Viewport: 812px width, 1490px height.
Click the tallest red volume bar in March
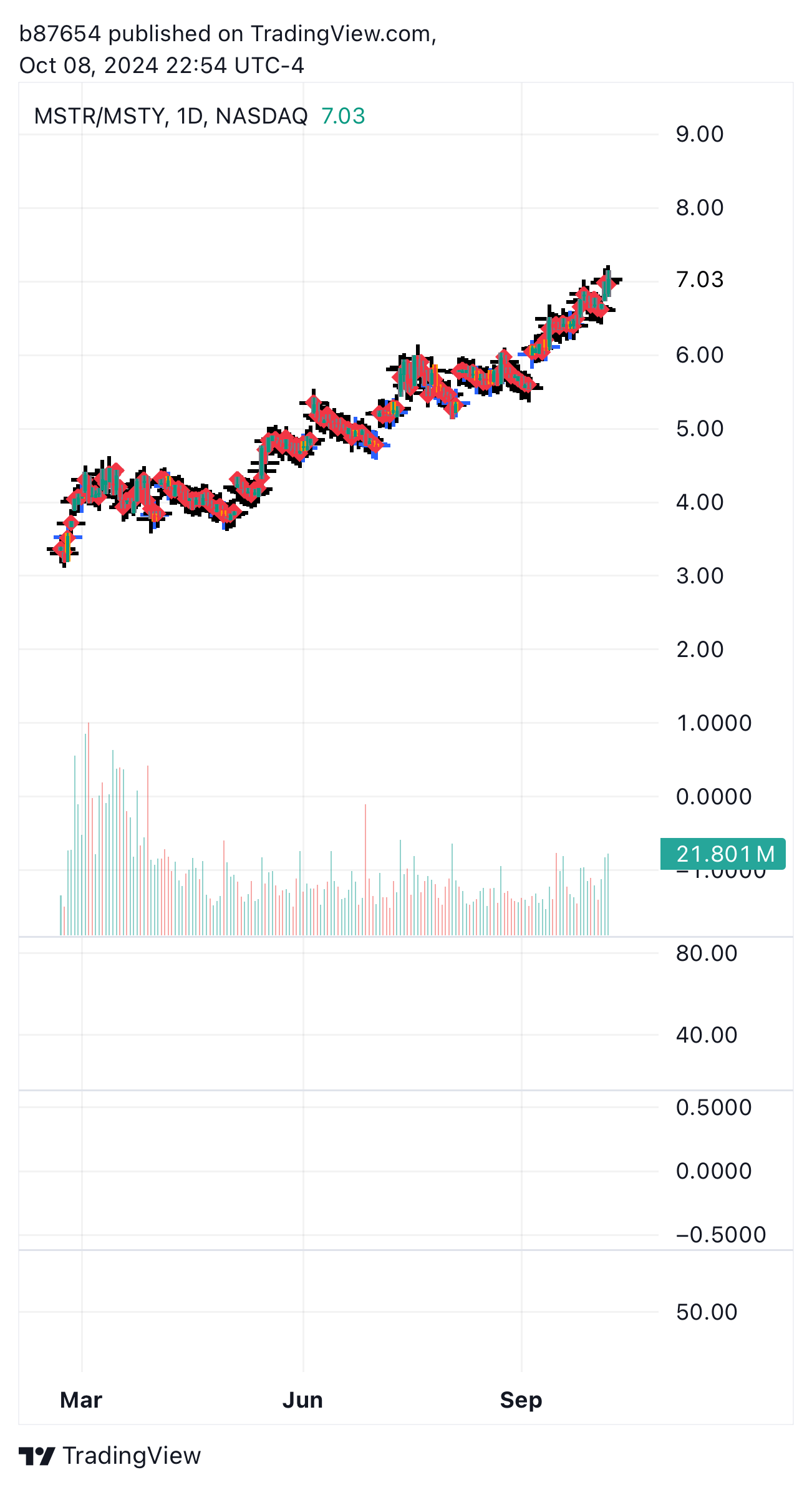[89, 829]
